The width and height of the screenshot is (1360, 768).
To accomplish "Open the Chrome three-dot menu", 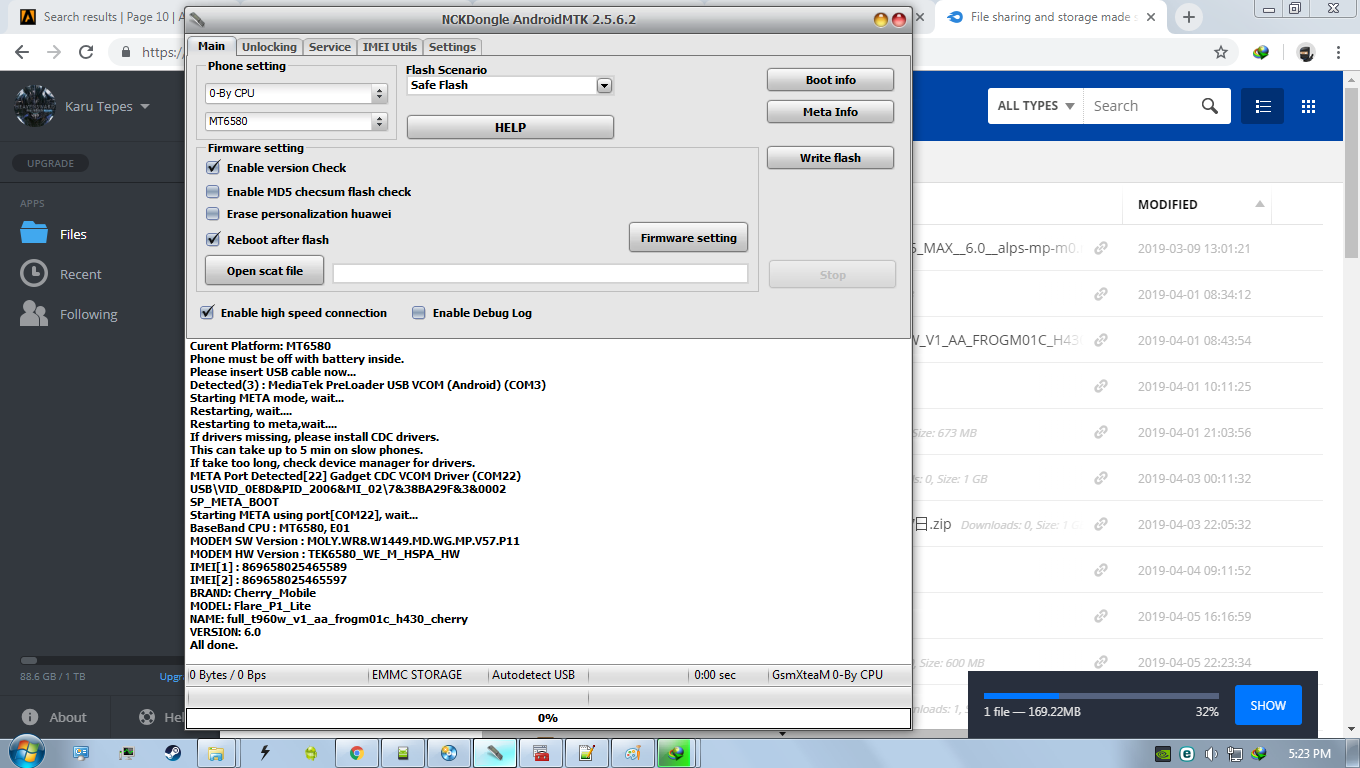I will pyautogui.click(x=1338, y=52).
